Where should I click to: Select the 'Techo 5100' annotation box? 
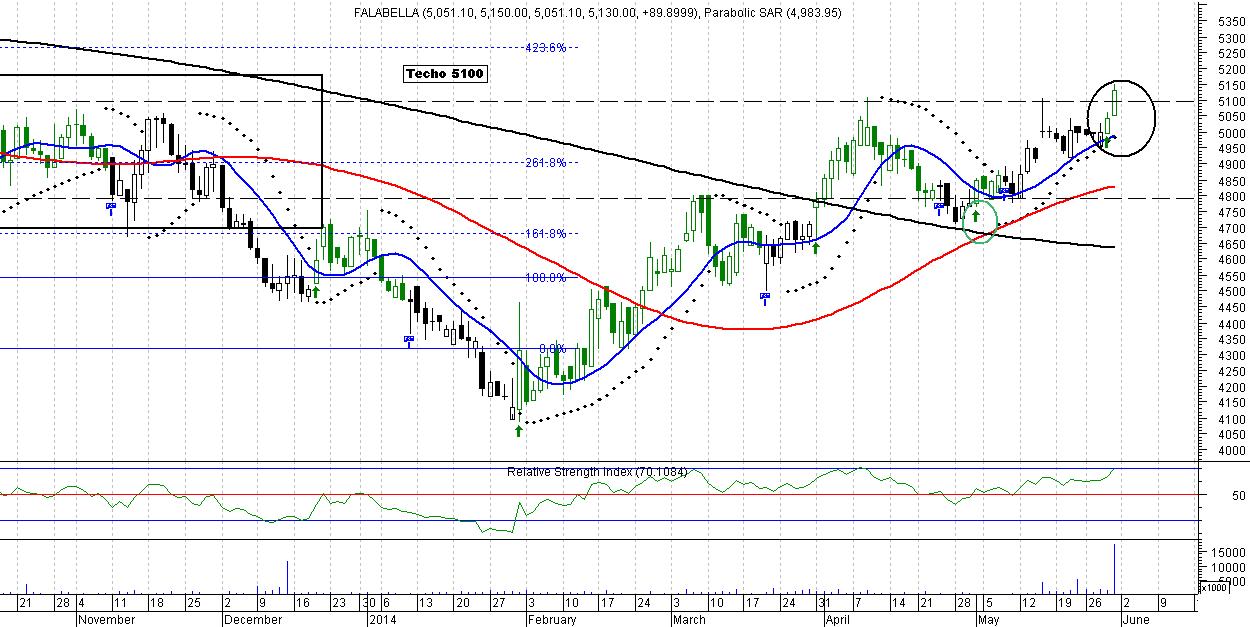445,74
